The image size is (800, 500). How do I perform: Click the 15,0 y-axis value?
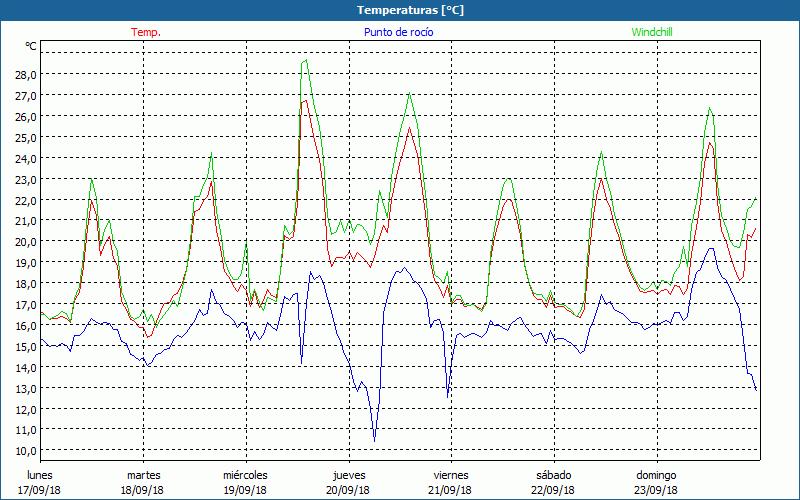point(25,346)
